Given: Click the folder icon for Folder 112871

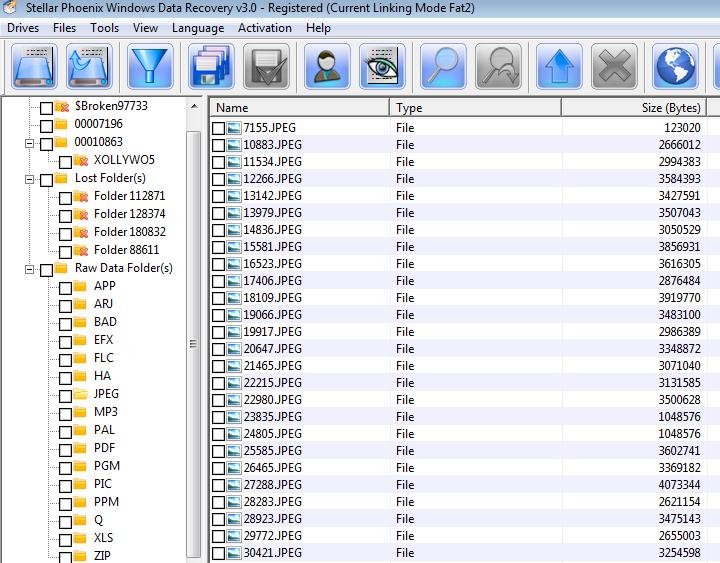Looking at the screenshot, I should 81,196.
